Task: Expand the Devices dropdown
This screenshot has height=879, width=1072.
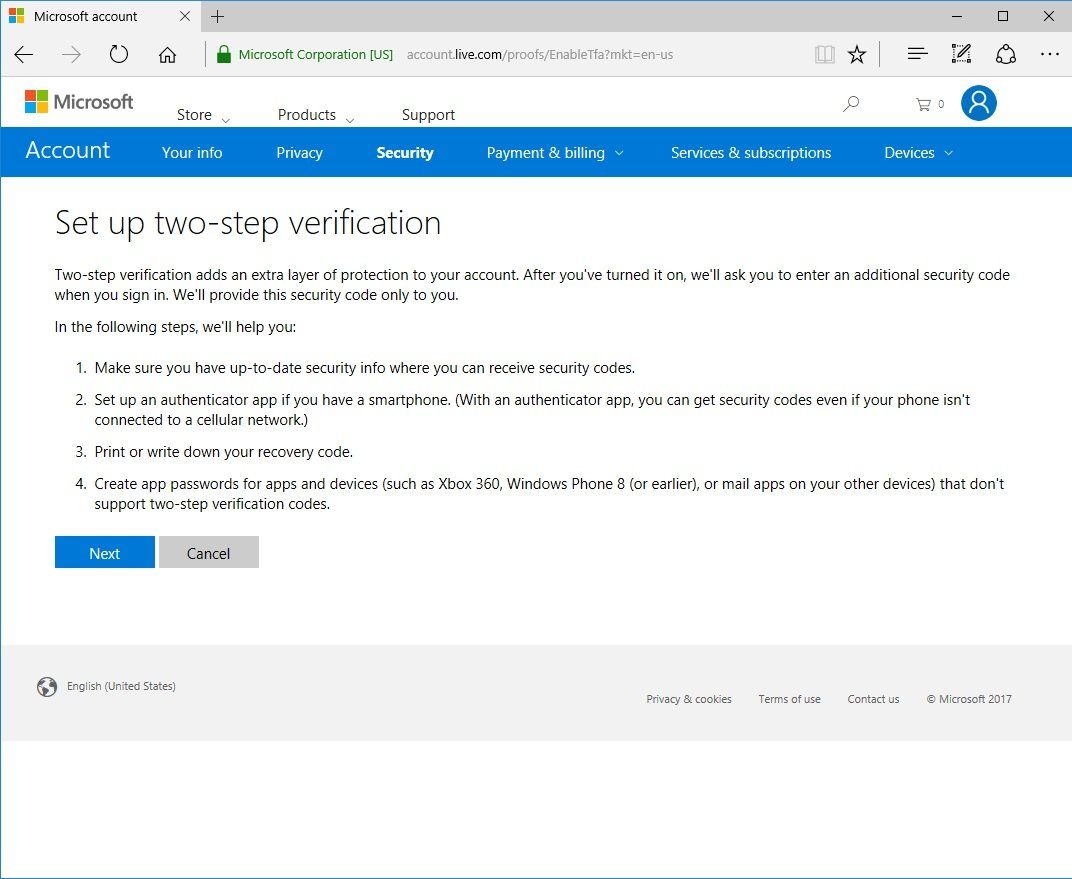Action: pyautogui.click(x=917, y=152)
